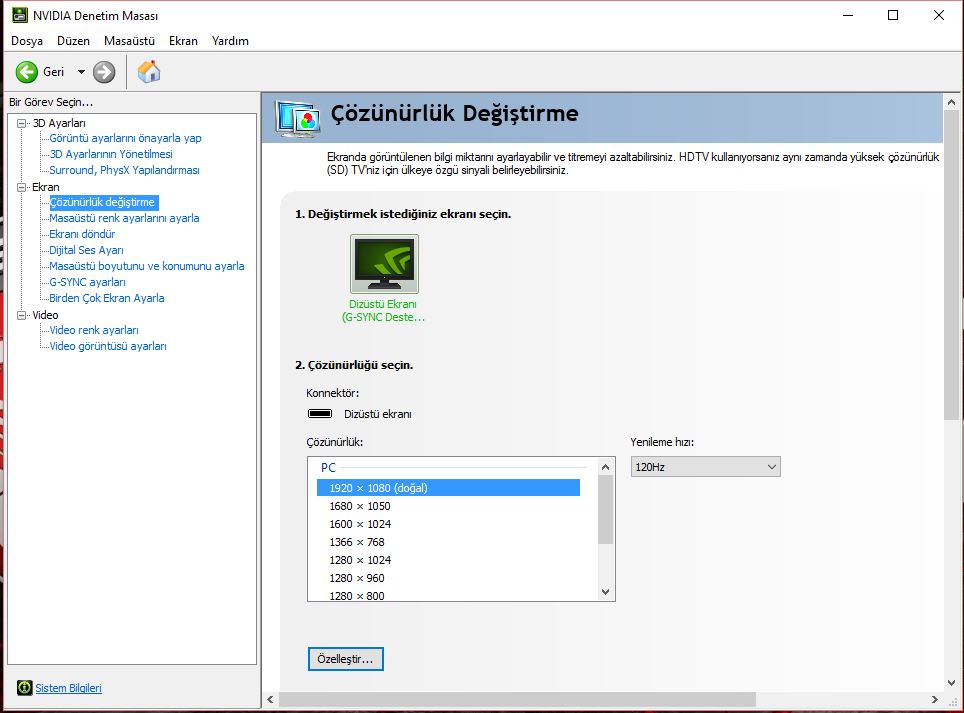Screen dimensions: 964x713
Task: Open the Dosya menu
Action: 27,41
